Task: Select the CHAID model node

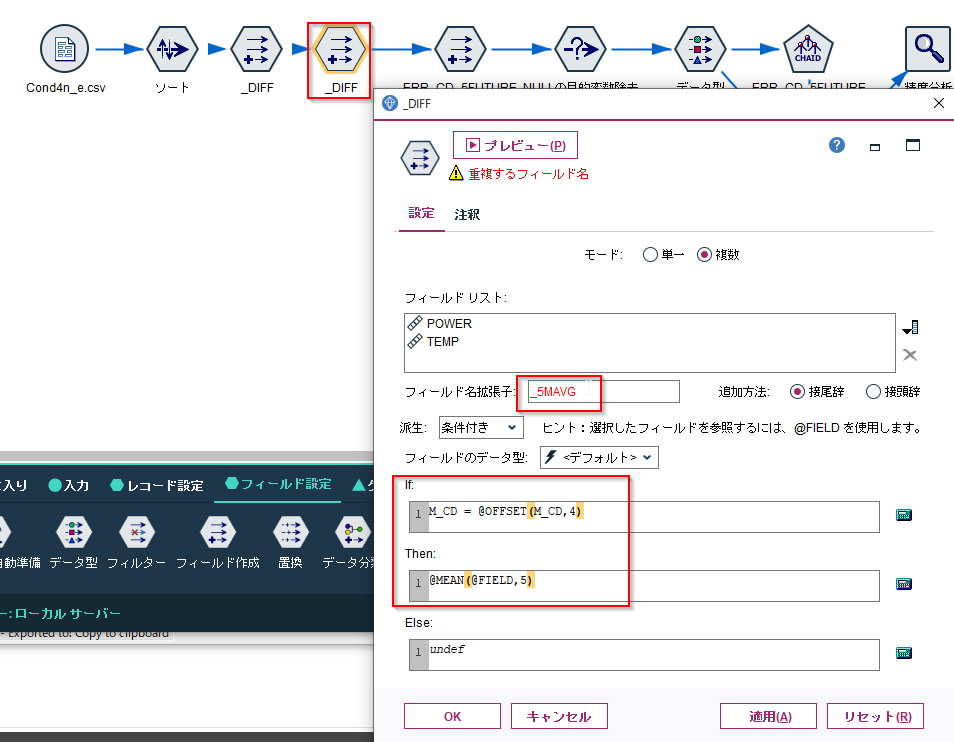Action: pos(808,47)
